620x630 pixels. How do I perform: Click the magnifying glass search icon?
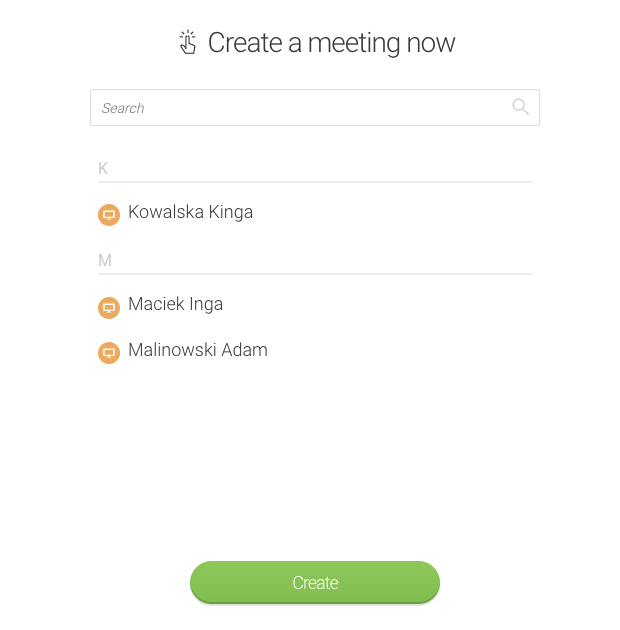pyautogui.click(x=520, y=107)
